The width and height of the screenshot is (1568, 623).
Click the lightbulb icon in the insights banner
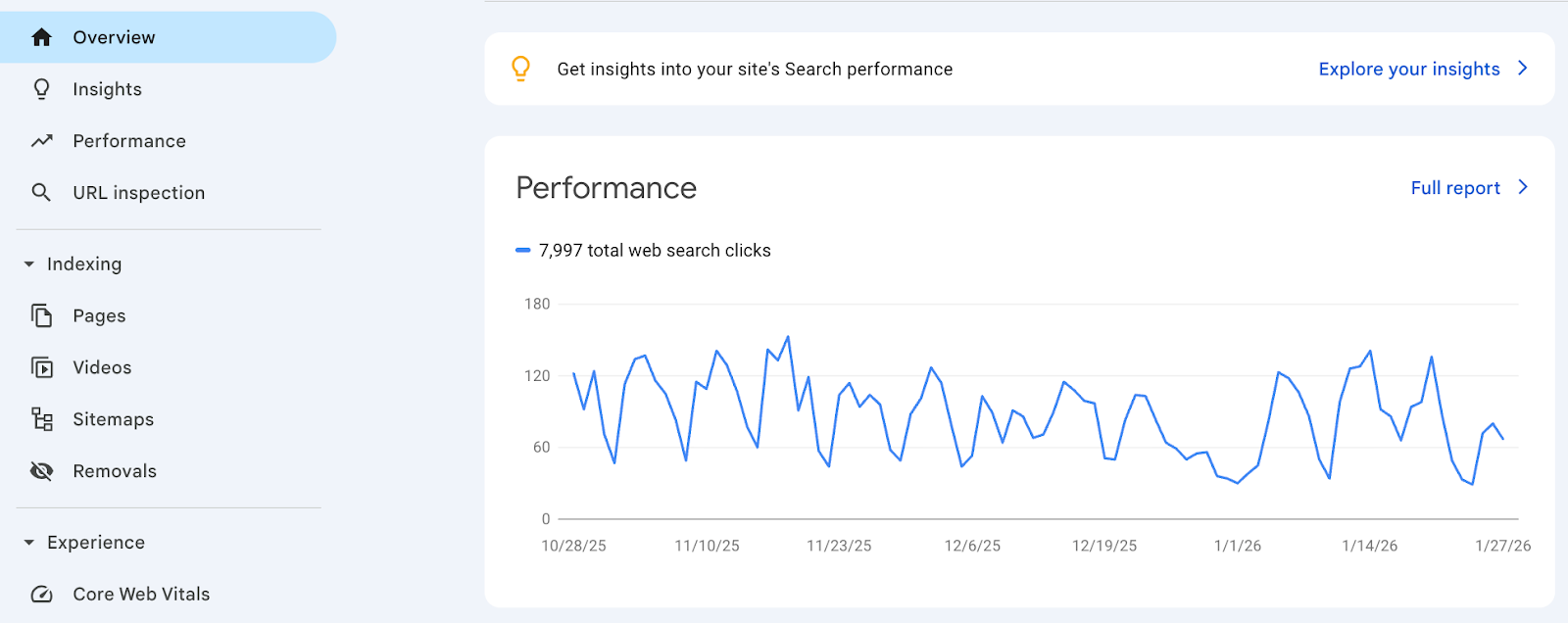[x=520, y=69]
